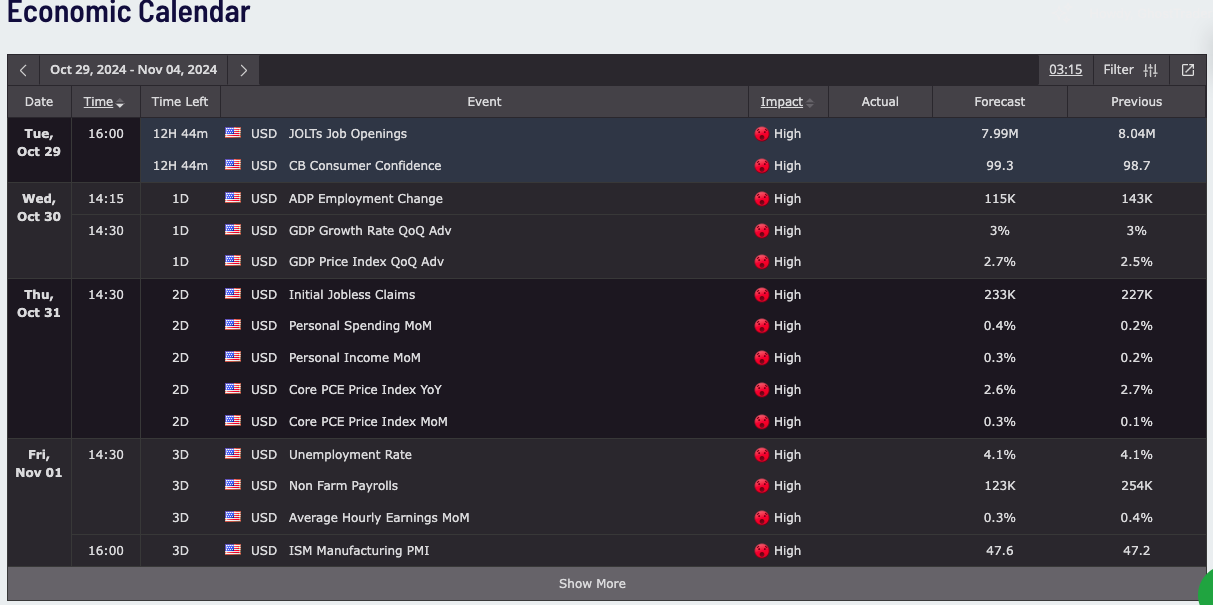Screen dimensions: 1213x605
Task: Open the calendar in a new window icon
Action: 1187,70
